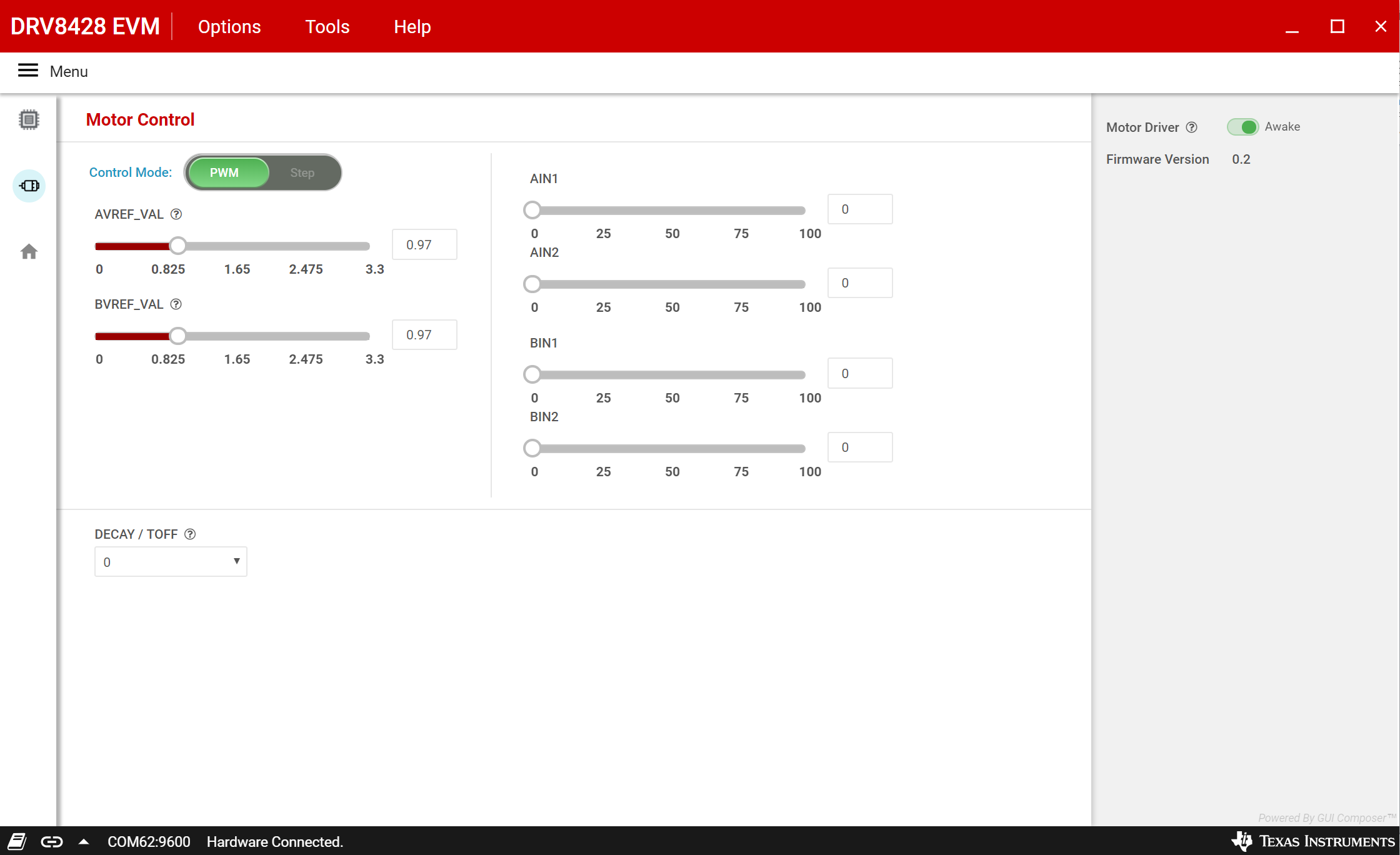This screenshot has width=1400, height=855.
Task: Open the Register Map page in the sidebar
Action: pyautogui.click(x=29, y=119)
